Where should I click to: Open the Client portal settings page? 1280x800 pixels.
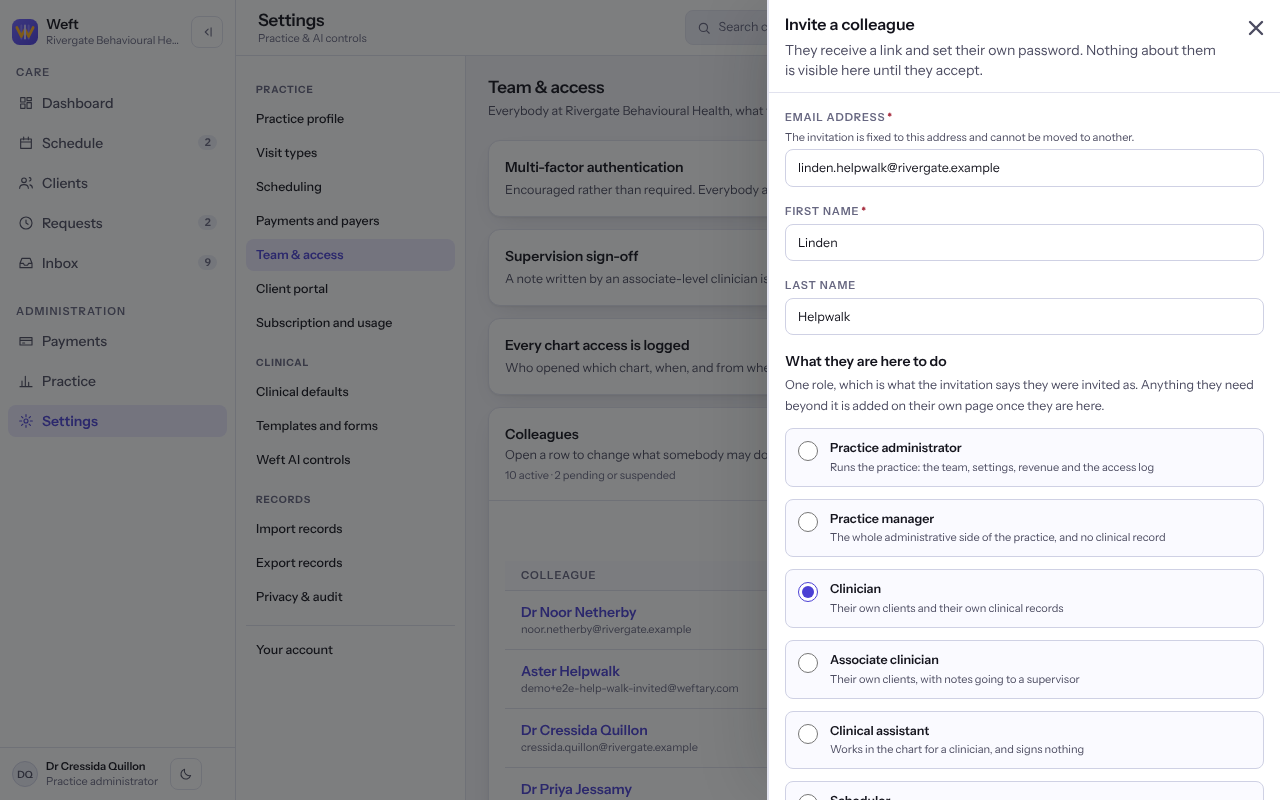click(x=350, y=289)
